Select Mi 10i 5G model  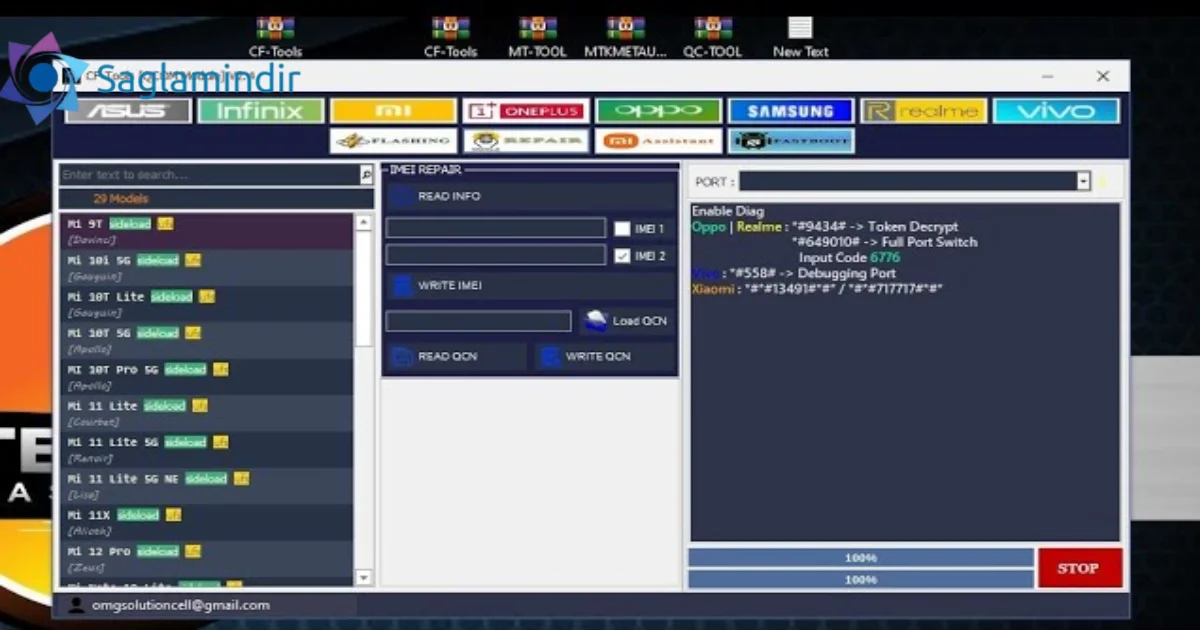[x=206, y=268]
